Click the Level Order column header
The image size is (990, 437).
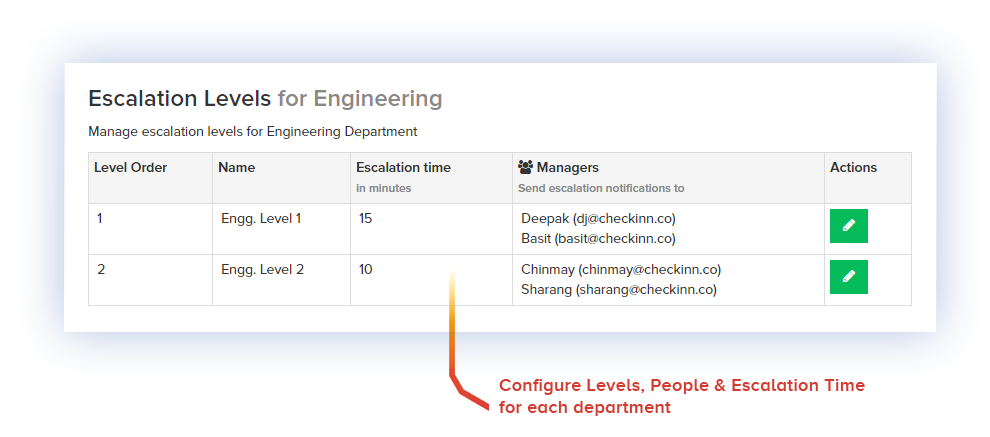[130, 168]
